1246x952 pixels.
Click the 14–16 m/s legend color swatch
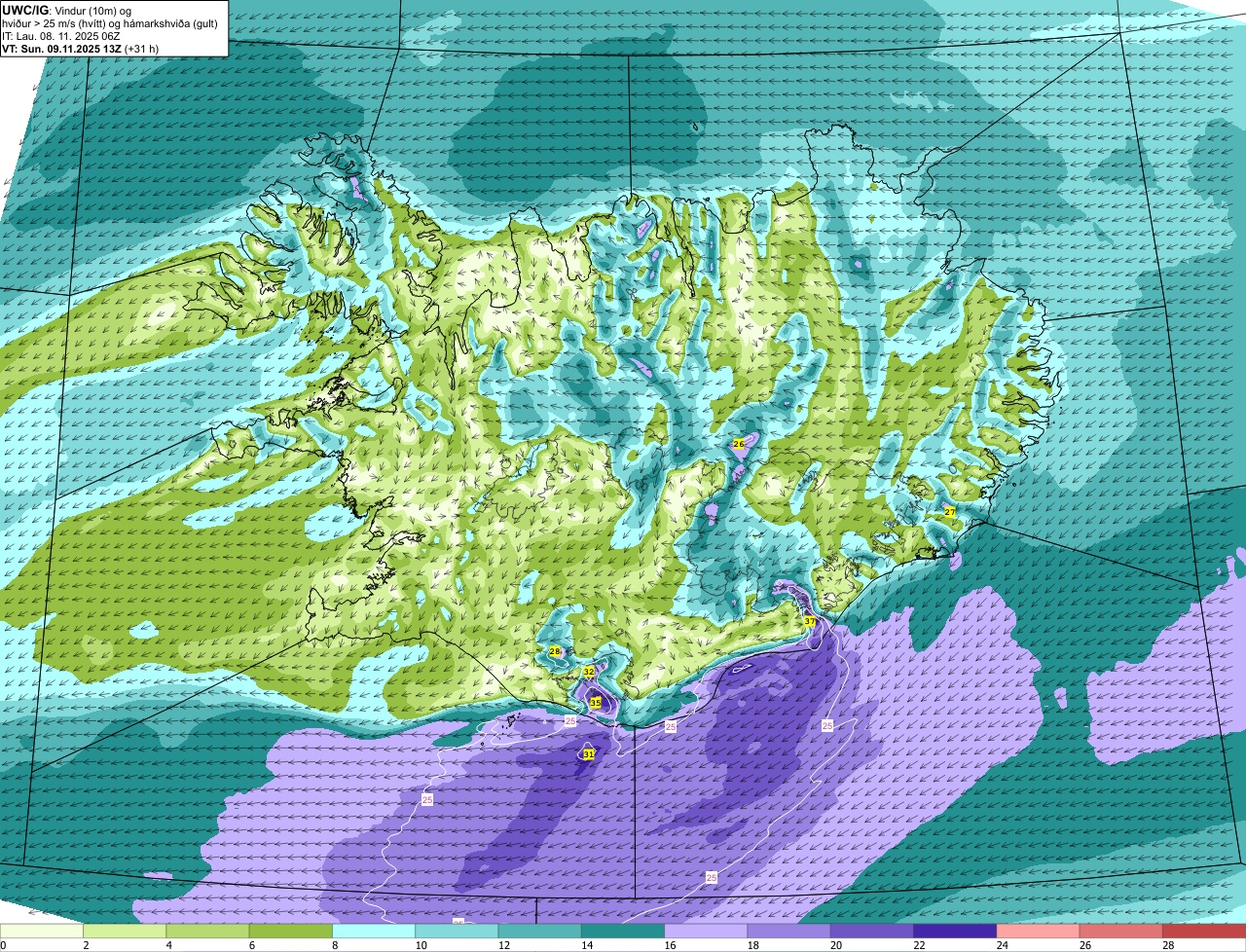click(x=623, y=931)
